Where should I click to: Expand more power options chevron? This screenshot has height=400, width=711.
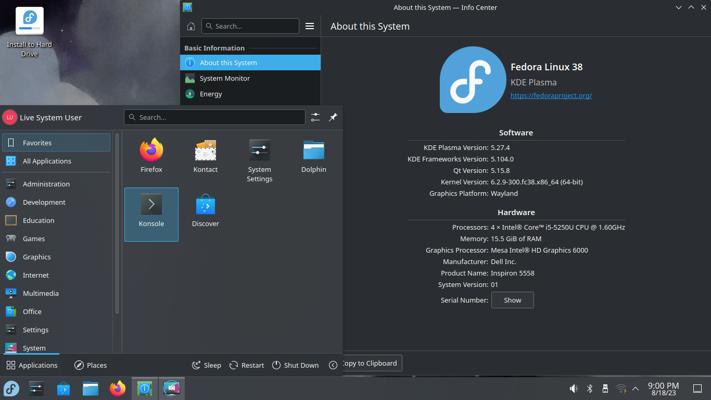click(333, 365)
